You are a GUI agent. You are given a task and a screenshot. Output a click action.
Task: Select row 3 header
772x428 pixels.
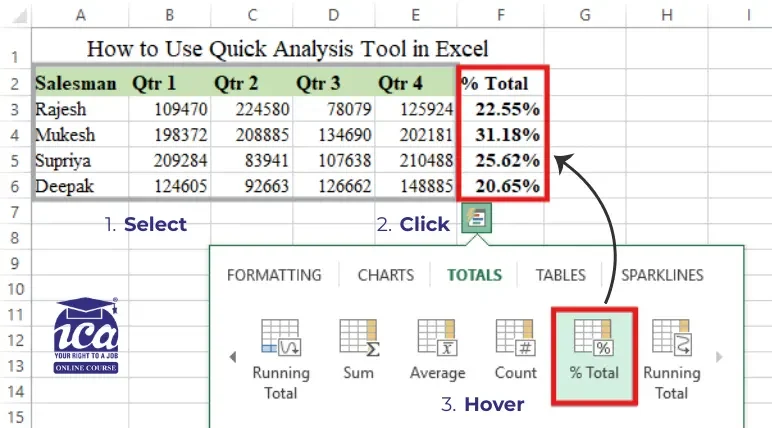click(15, 109)
